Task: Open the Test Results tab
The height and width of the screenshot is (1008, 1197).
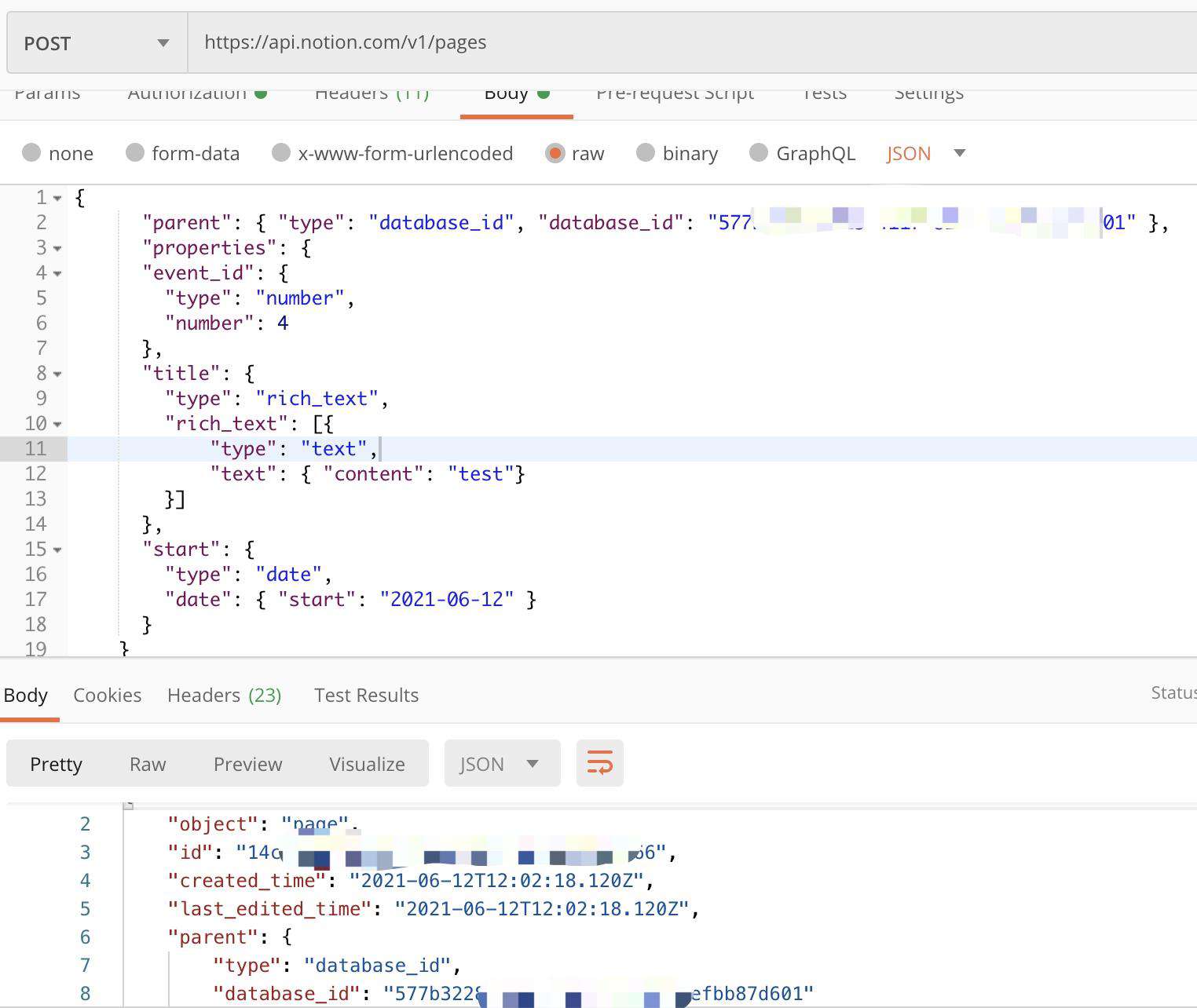Action: (366, 695)
